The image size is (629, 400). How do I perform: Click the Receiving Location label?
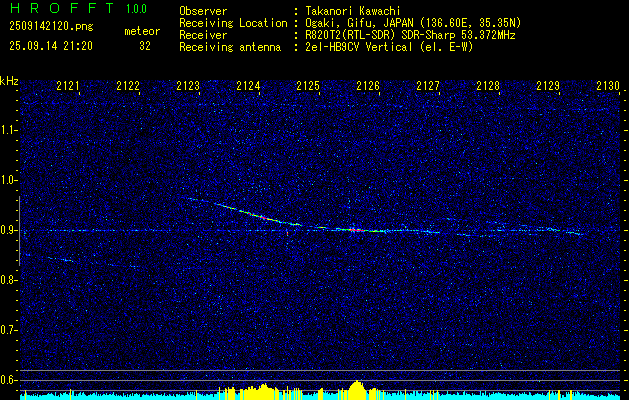click(233, 23)
